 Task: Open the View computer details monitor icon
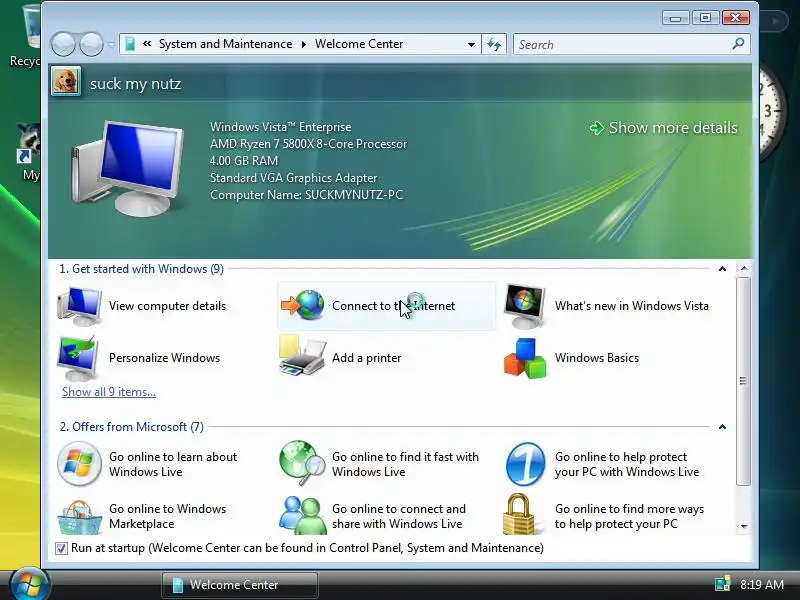pos(80,306)
